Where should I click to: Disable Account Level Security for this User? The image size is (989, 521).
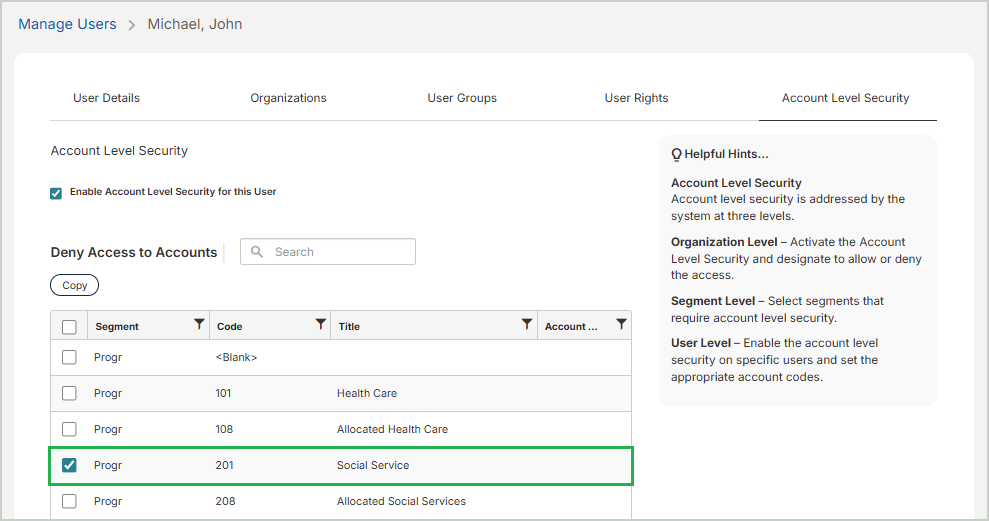tap(56, 193)
